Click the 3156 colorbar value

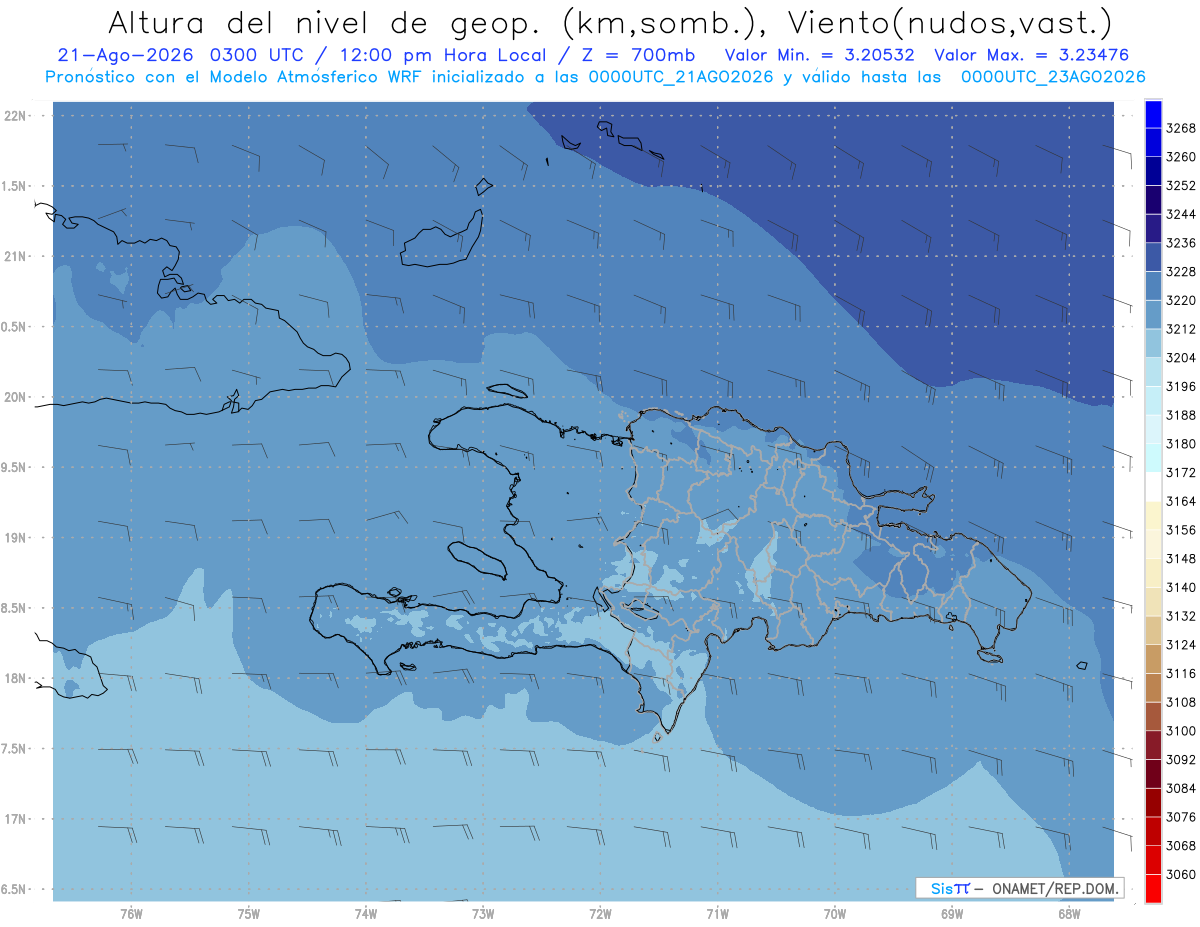pos(1181,530)
